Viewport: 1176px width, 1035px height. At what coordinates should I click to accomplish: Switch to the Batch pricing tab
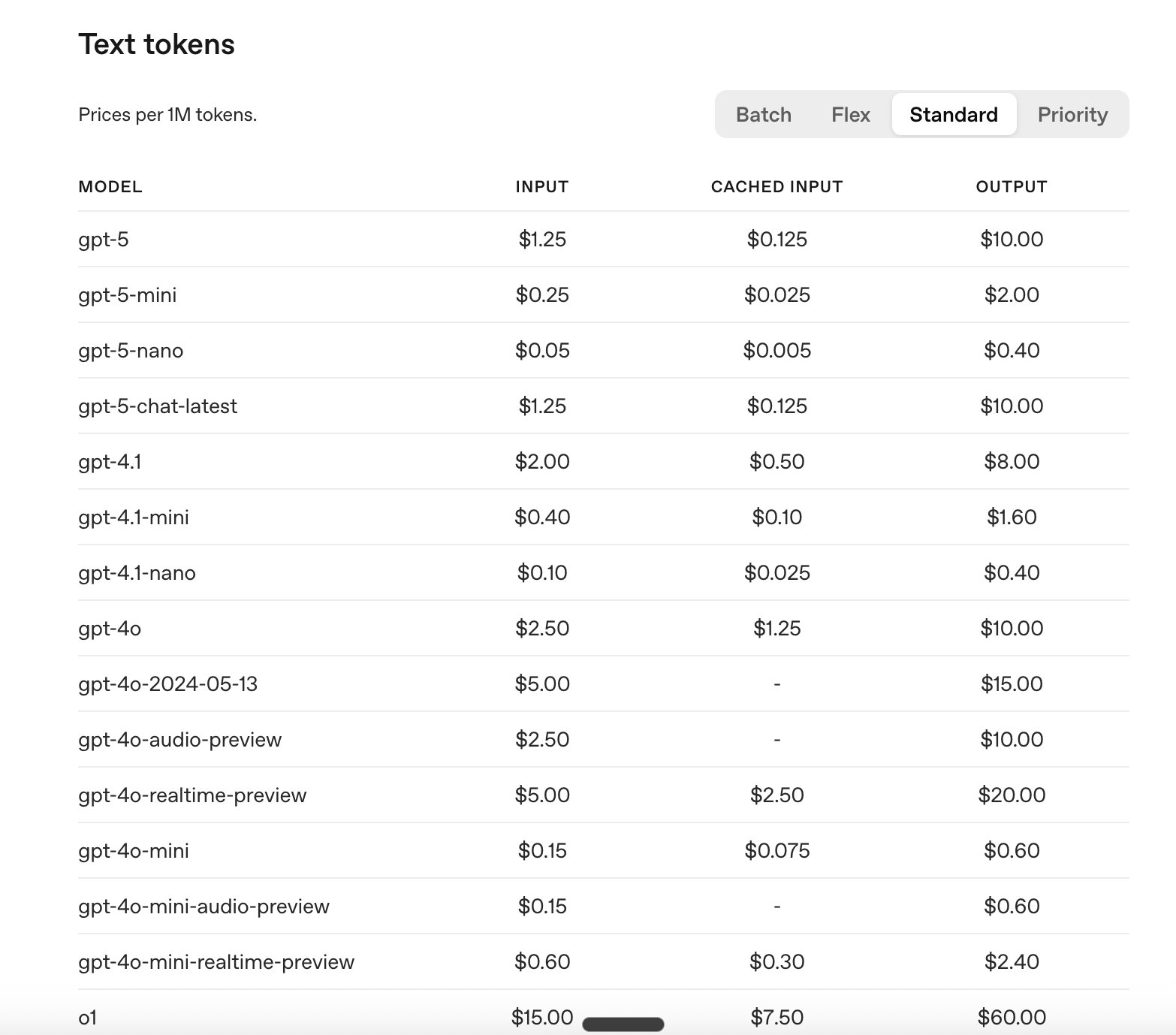(x=763, y=115)
